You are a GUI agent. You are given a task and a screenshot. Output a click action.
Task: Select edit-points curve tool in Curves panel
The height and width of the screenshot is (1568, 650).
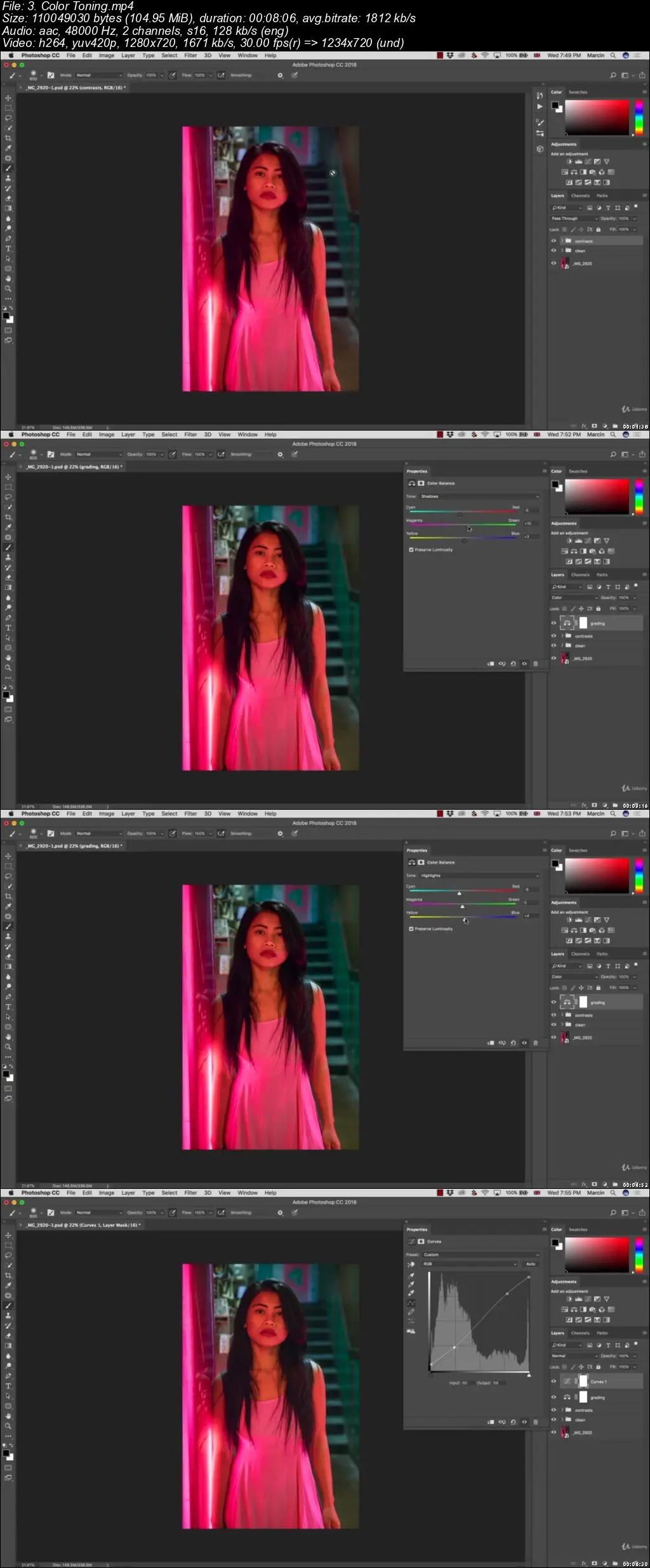click(411, 1303)
